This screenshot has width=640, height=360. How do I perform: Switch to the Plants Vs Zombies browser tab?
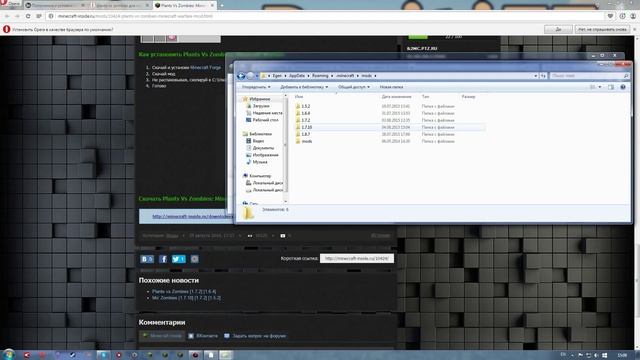coord(183,5)
